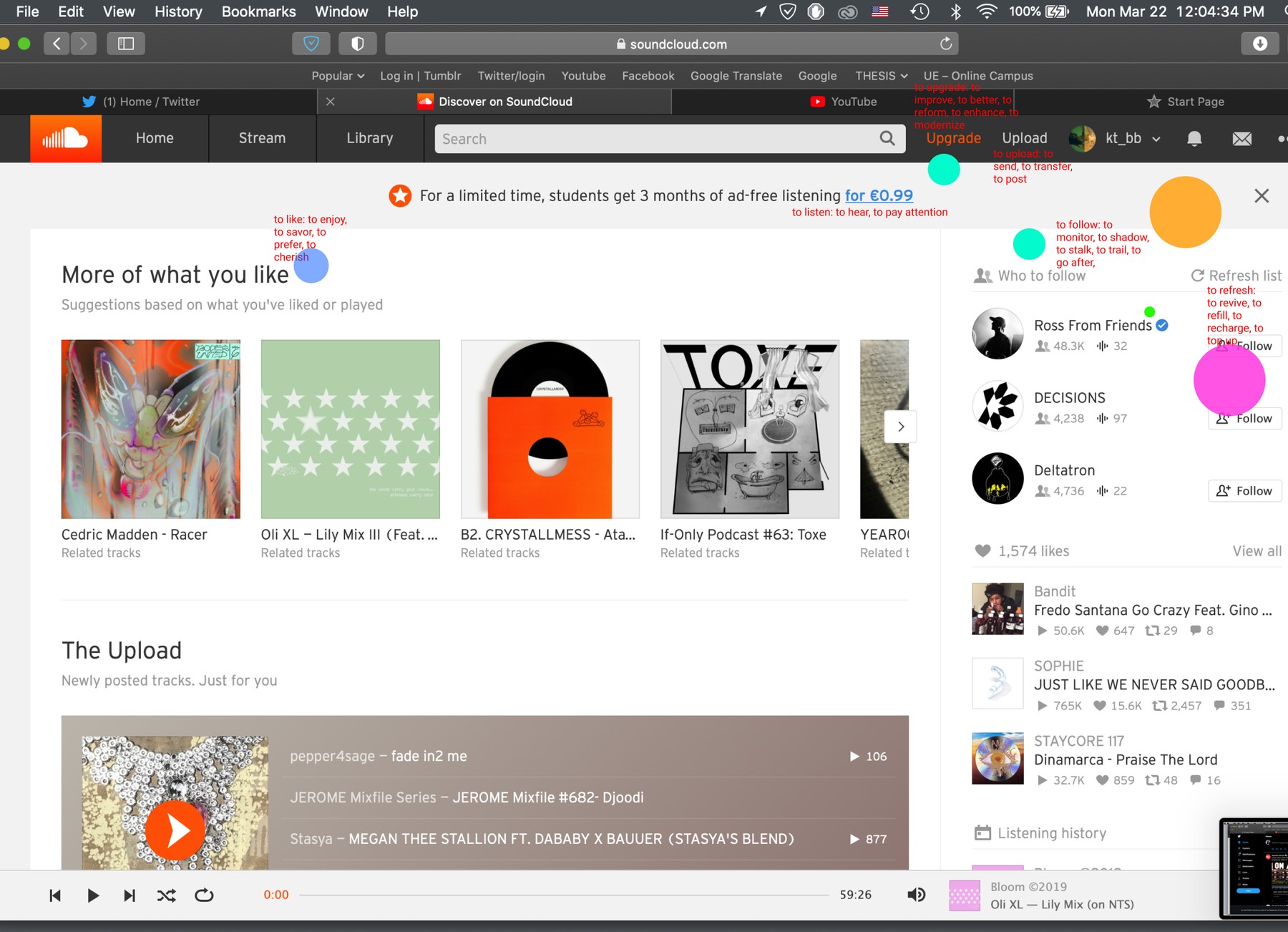Open the View menu

pyautogui.click(x=119, y=11)
